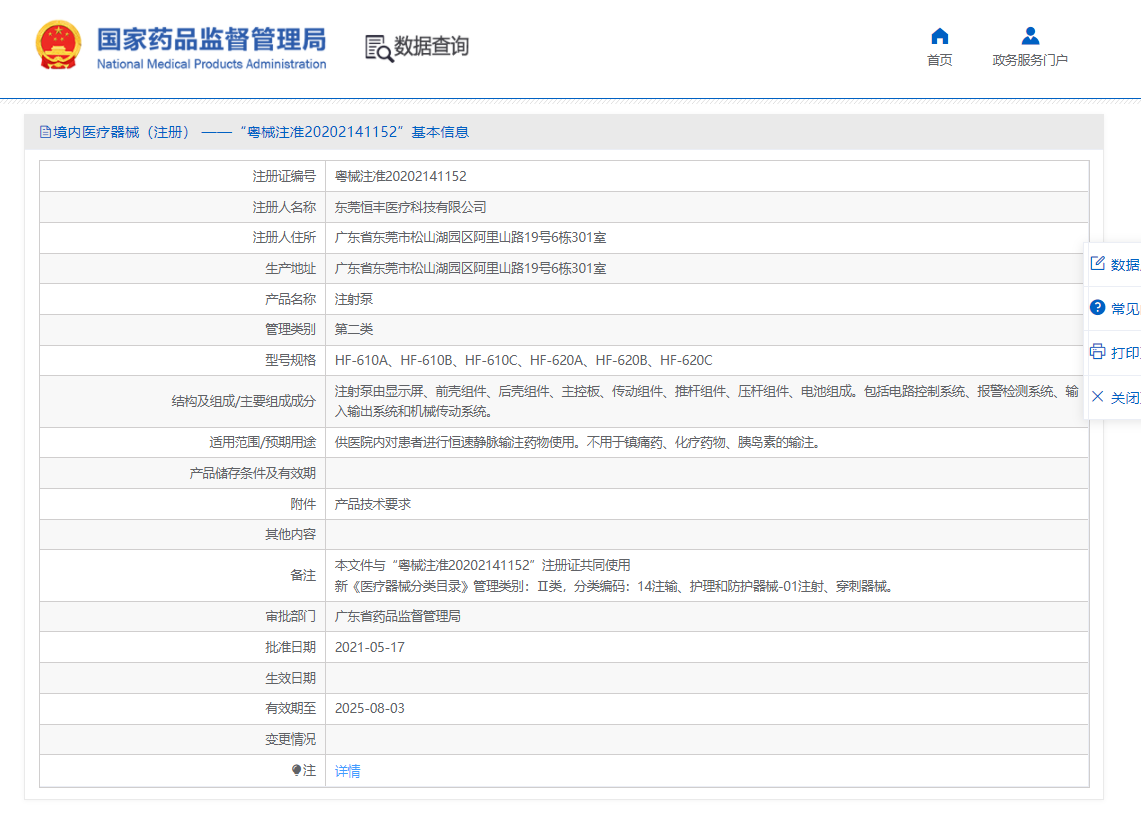
Task: Click the 适用范围/预期用途 label
Action: click(x=263, y=442)
